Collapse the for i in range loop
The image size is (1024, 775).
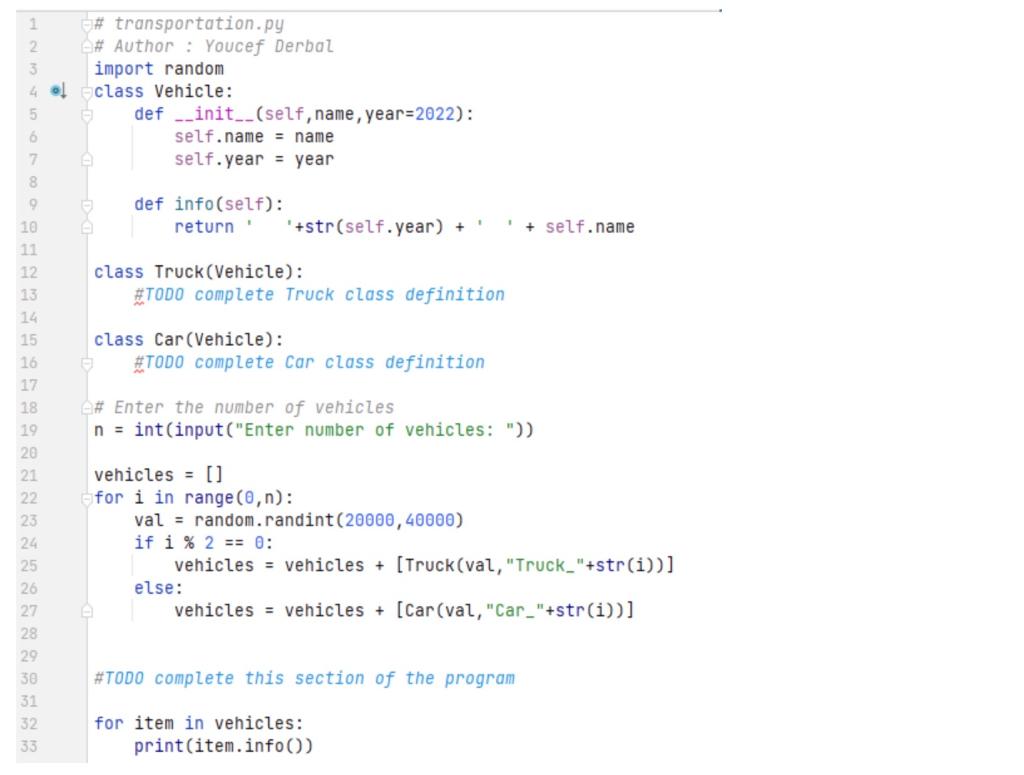coord(87,499)
